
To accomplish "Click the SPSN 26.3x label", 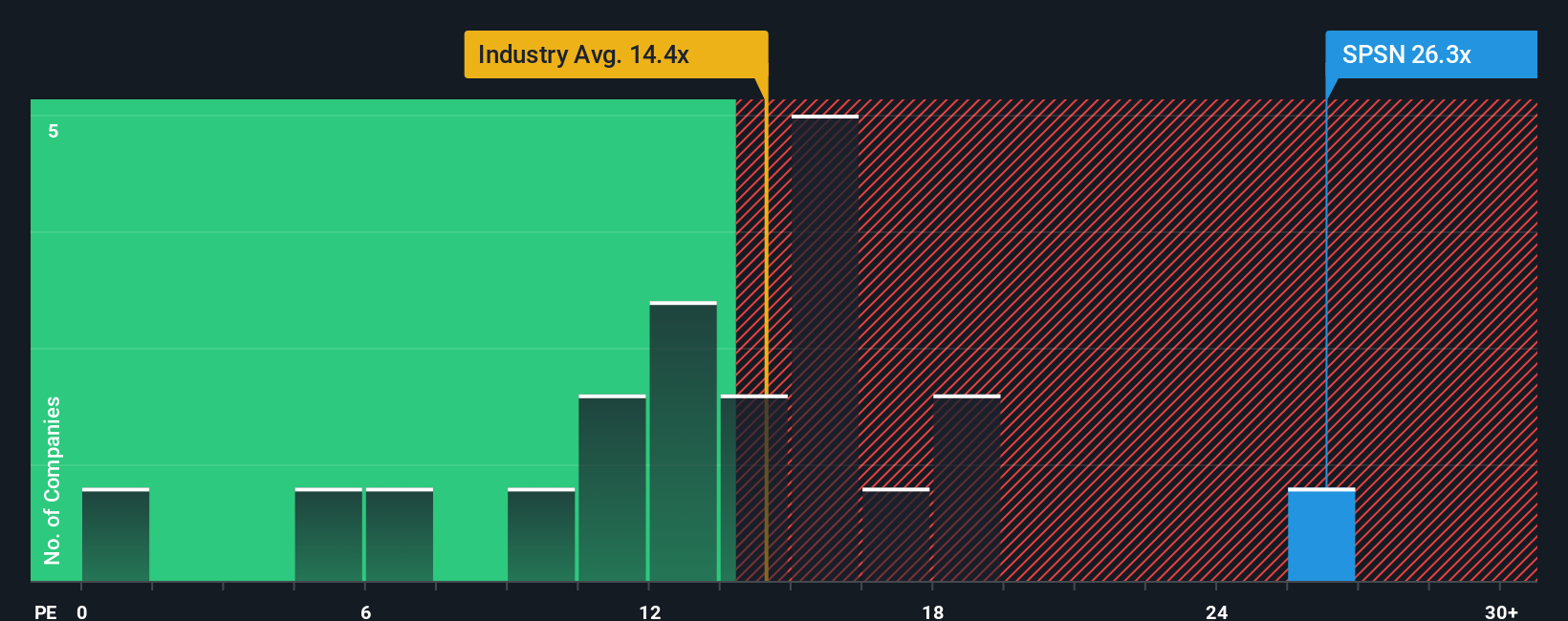I will (x=1430, y=54).
